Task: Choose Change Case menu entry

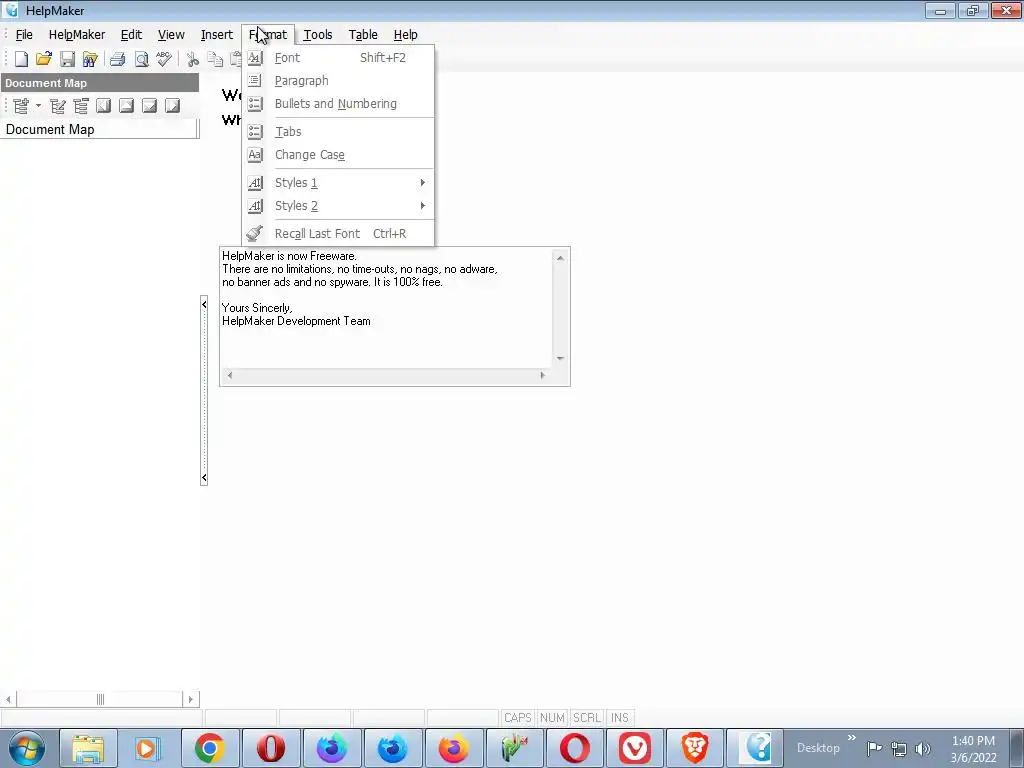Action: (338, 155)
